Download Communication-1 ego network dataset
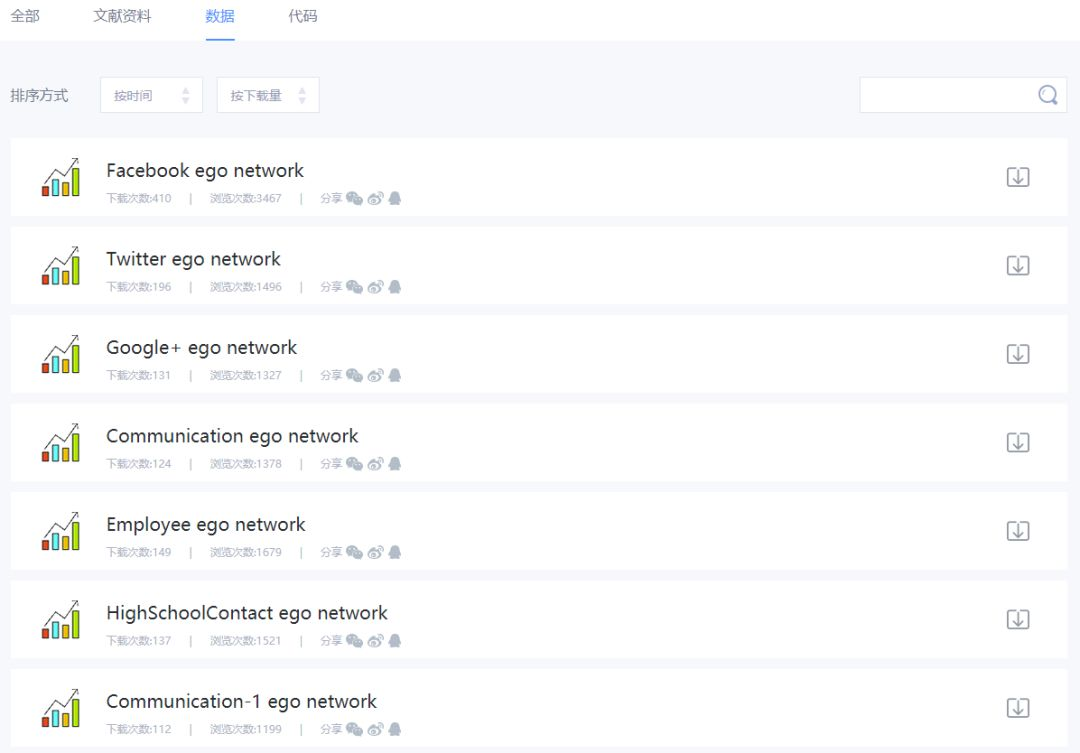This screenshot has width=1080, height=753. (x=1017, y=708)
